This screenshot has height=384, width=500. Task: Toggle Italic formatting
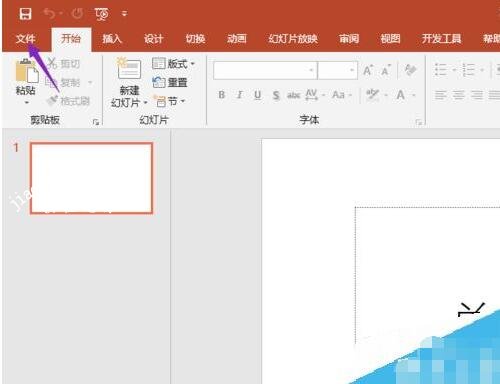(x=240, y=95)
